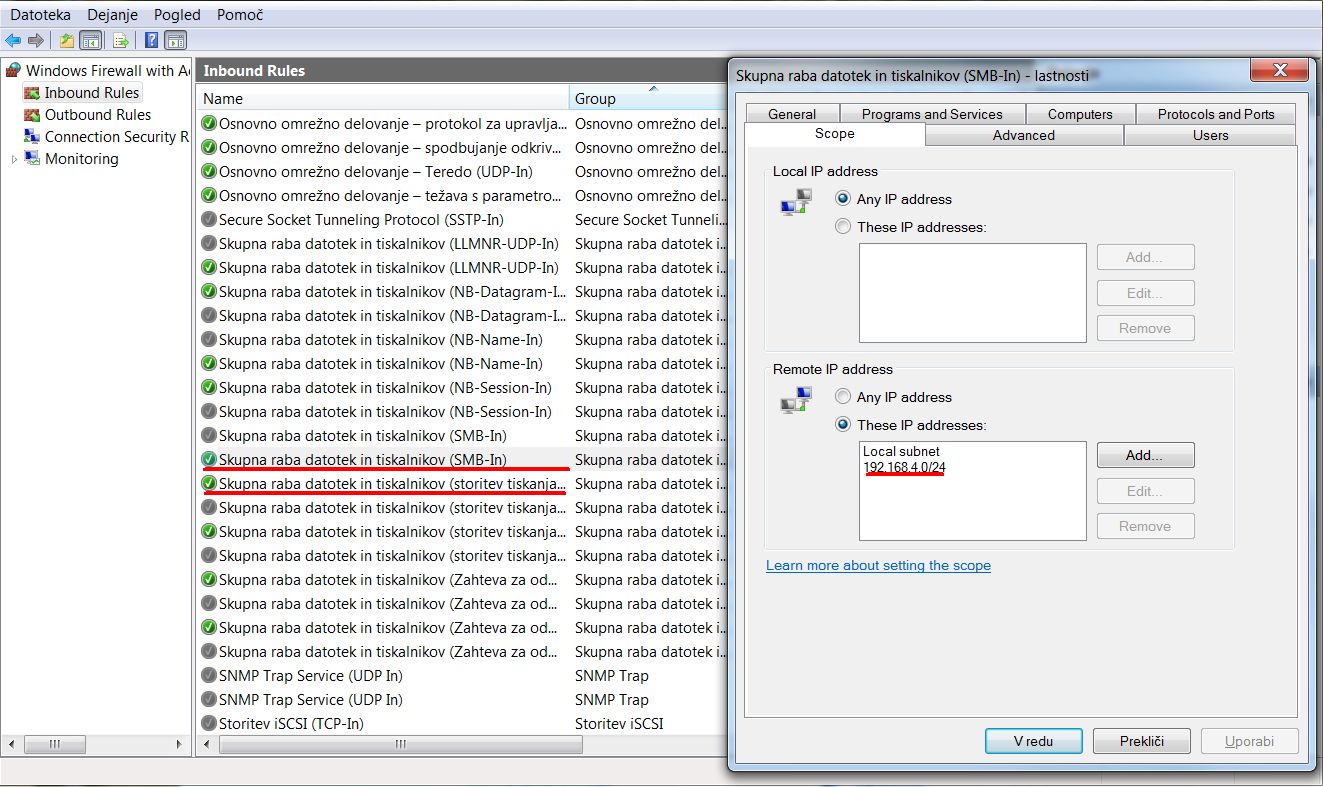Select 192.168.4.0/24 in the remote address list
Image resolution: width=1323 pixels, height=787 pixels.
(904, 466)
